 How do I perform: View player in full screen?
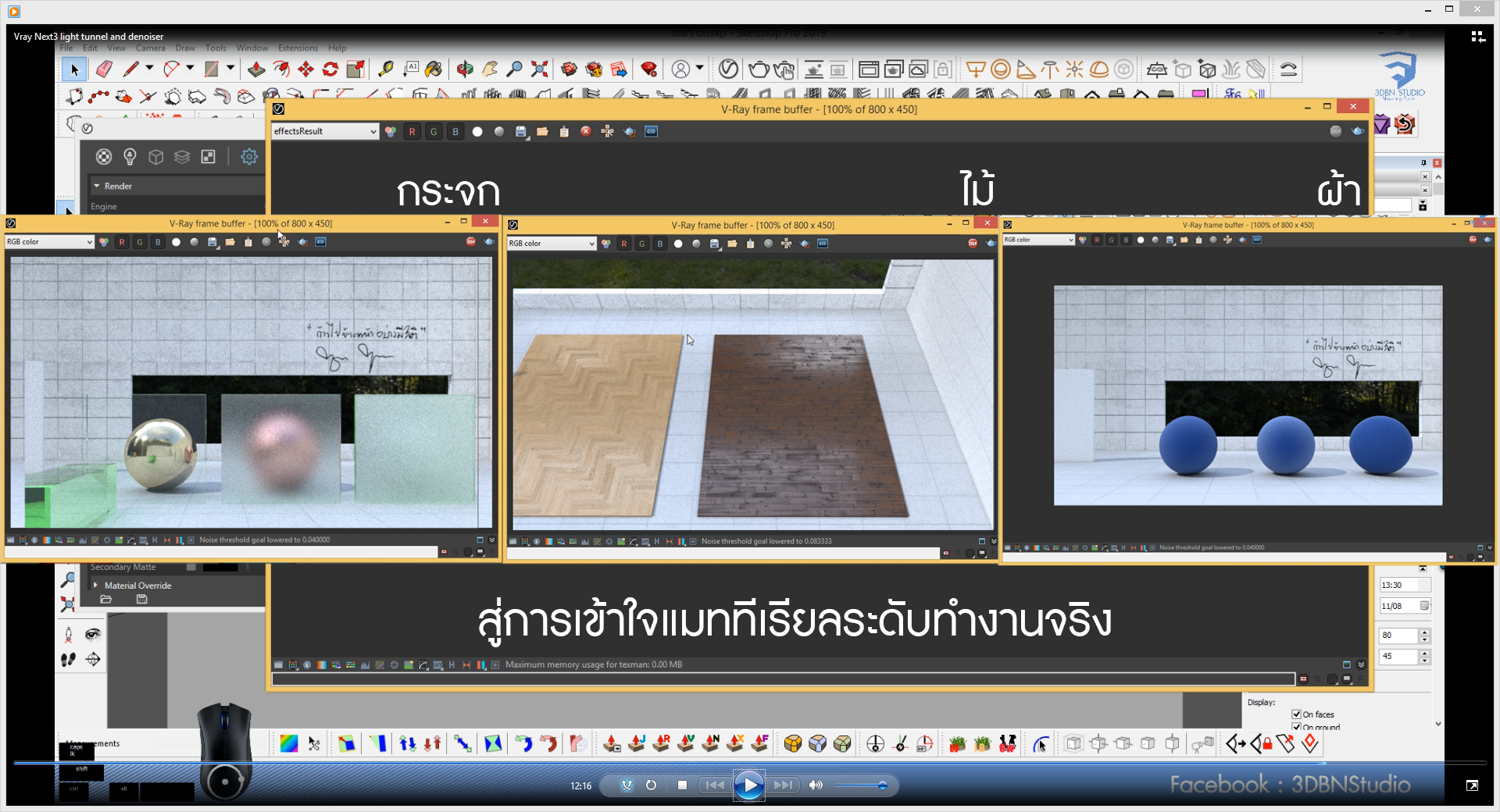click(x=1472, y=785)
